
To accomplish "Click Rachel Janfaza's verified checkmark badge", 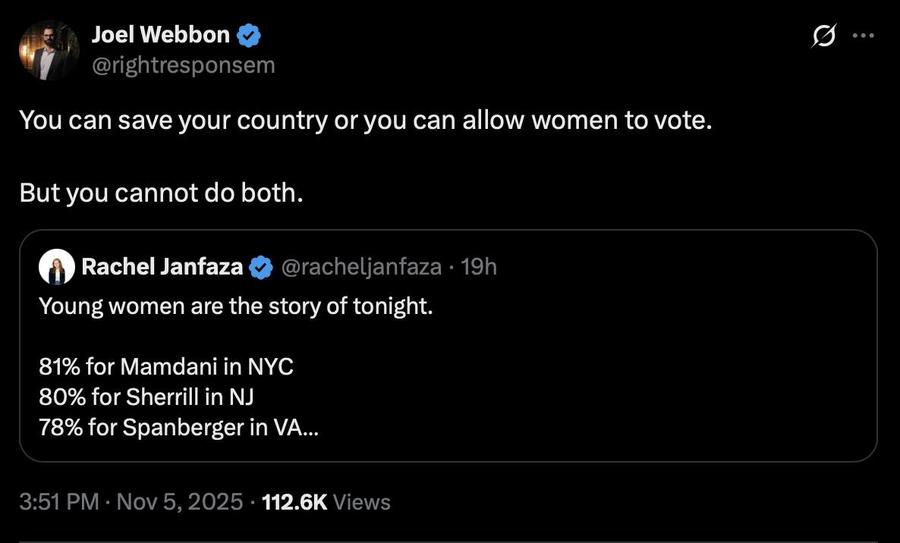I will click(261, 267).
